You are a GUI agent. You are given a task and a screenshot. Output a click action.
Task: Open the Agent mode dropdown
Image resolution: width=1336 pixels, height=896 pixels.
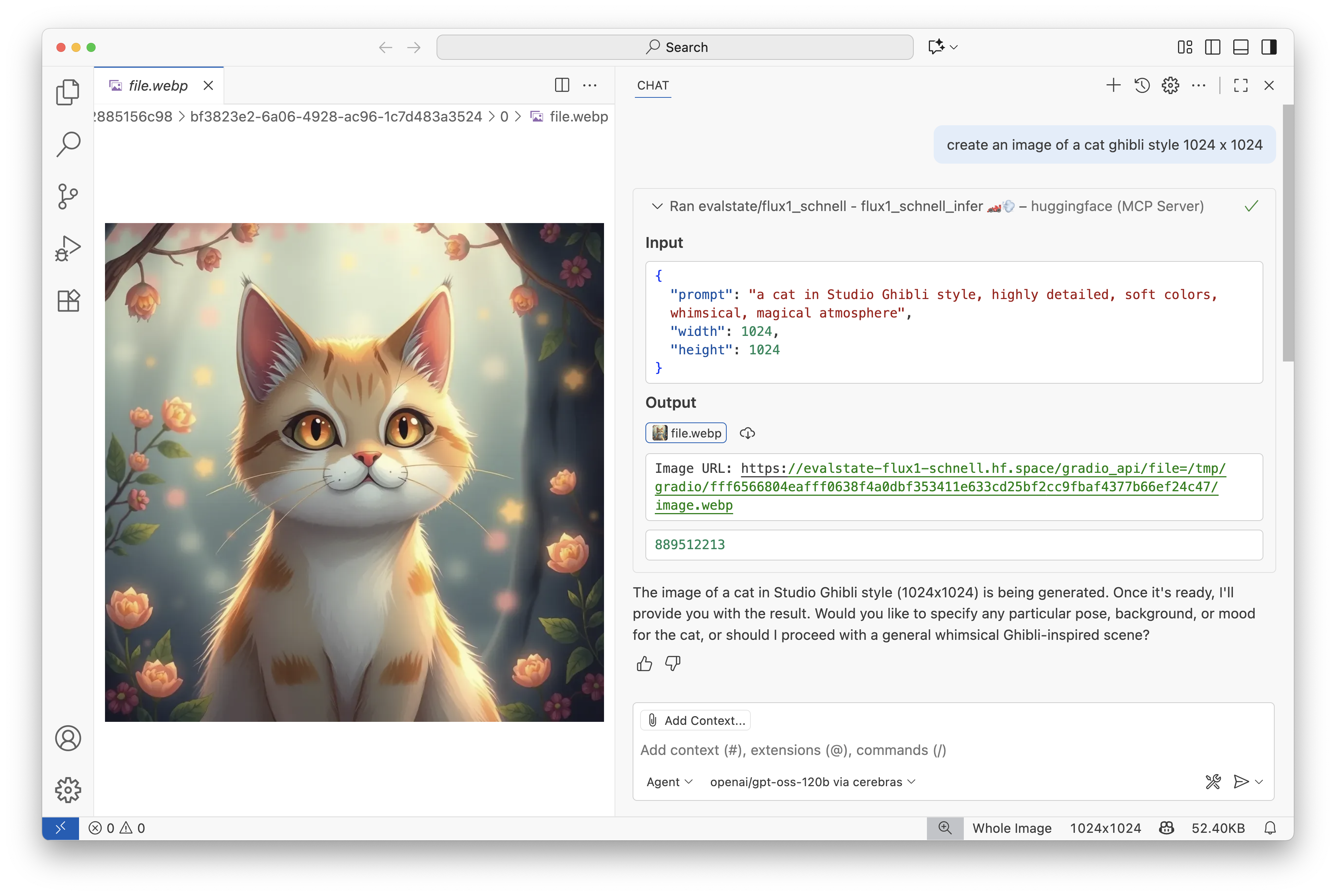(669, 782)
